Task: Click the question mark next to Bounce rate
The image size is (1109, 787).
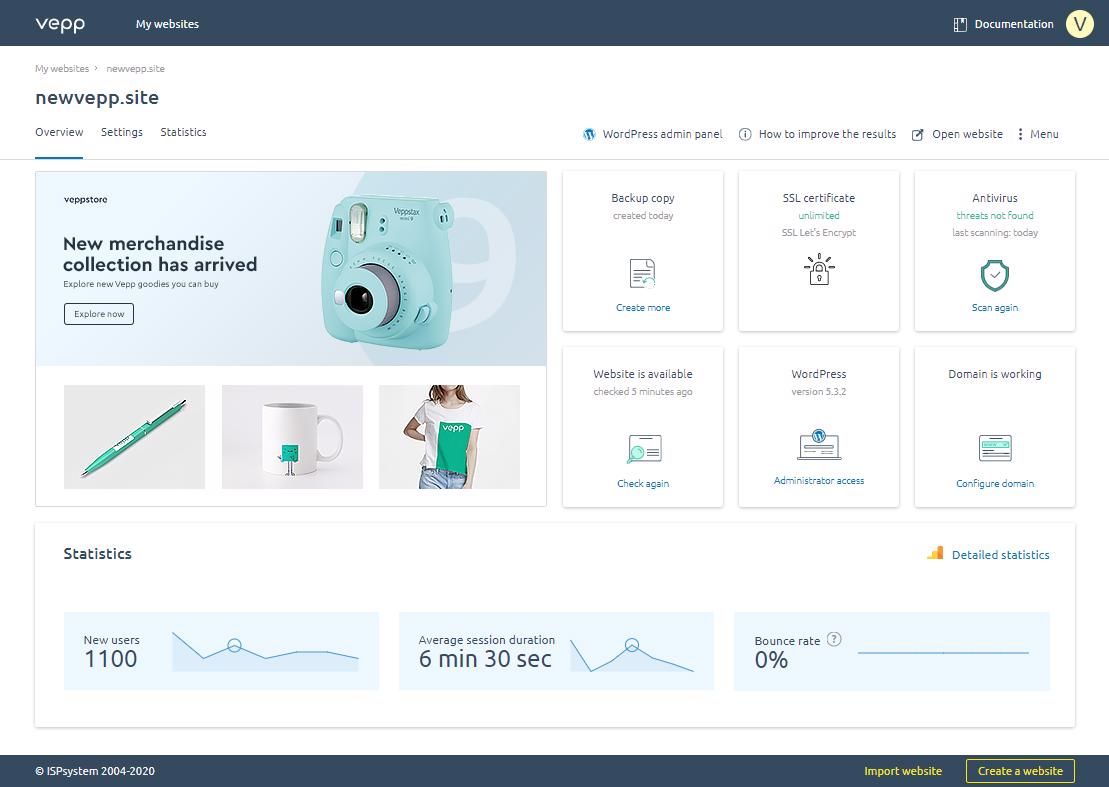Action: (x=834, y=639)
